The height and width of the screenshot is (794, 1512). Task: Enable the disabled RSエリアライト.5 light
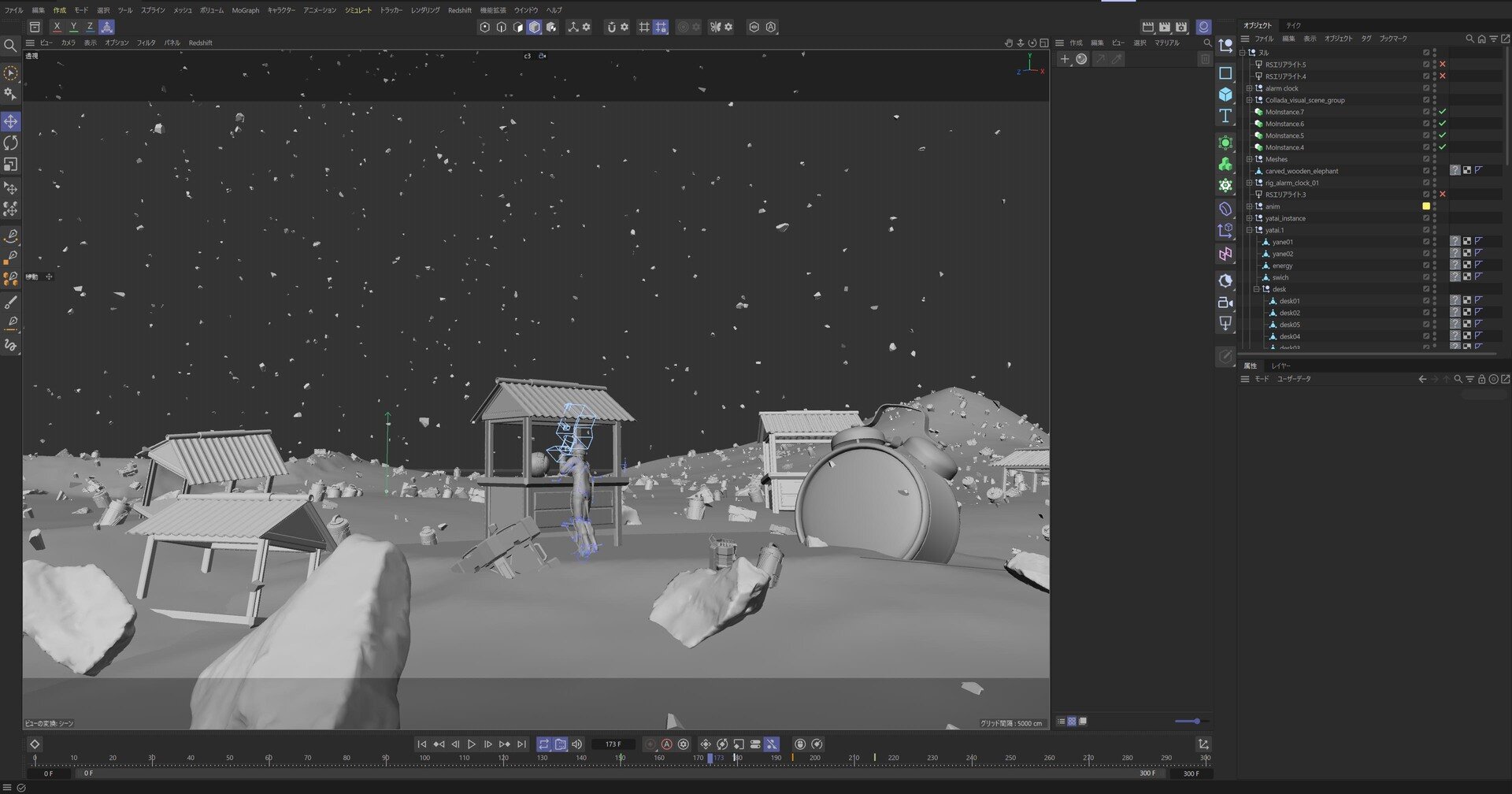(x=1443, y=65)
